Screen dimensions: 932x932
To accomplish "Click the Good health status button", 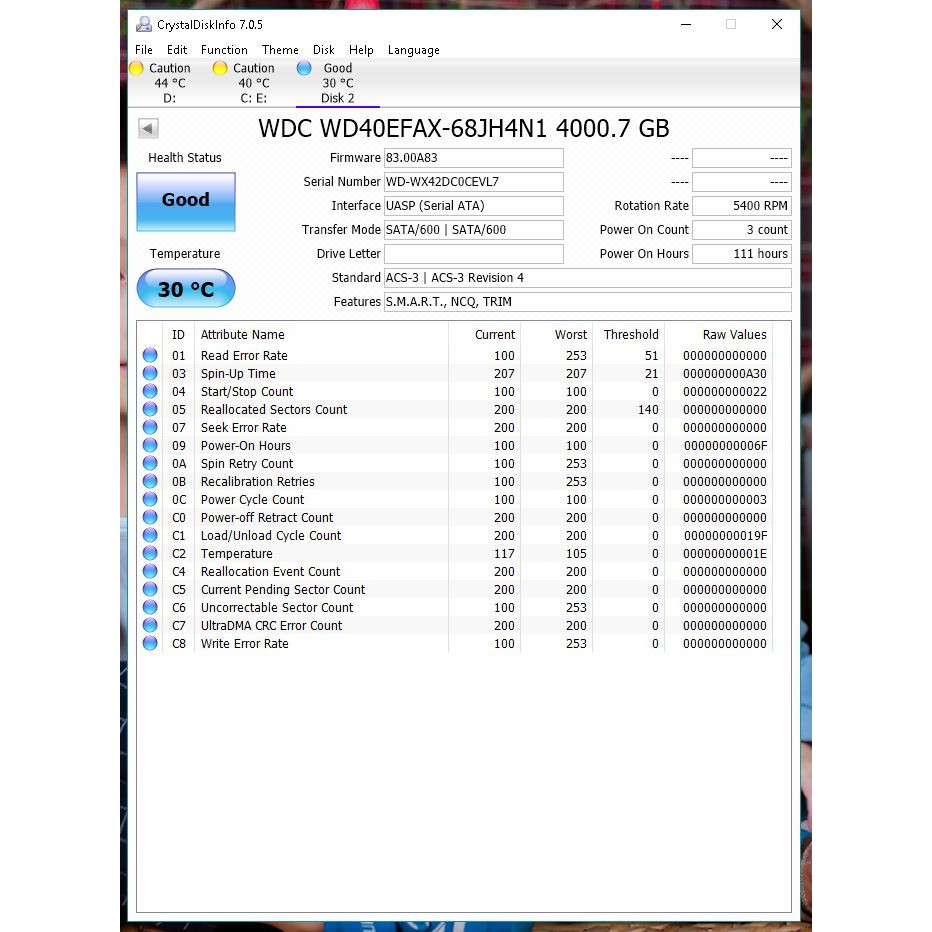I will coord(185,200).
